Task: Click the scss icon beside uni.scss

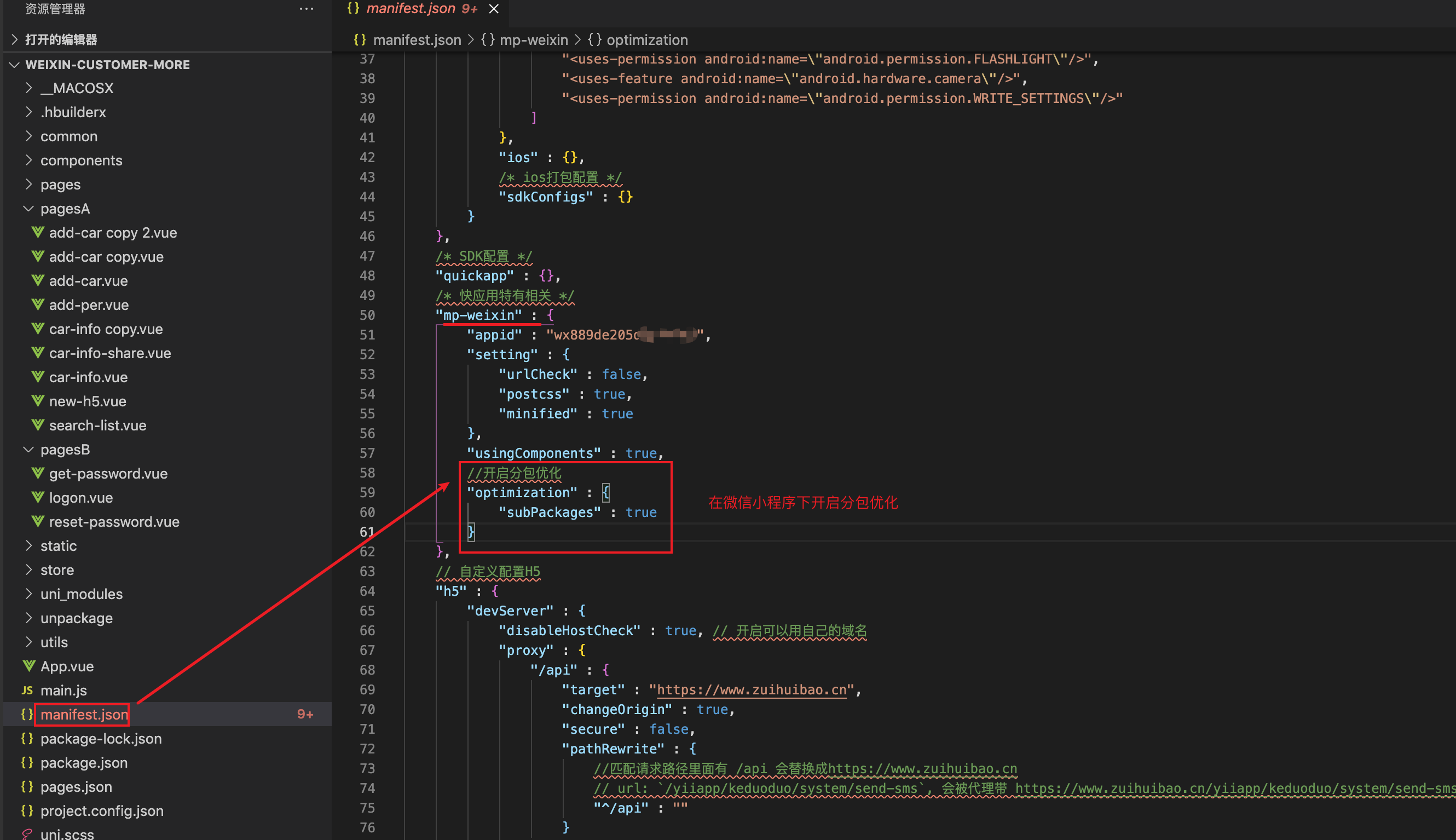Action: point(27,833)
